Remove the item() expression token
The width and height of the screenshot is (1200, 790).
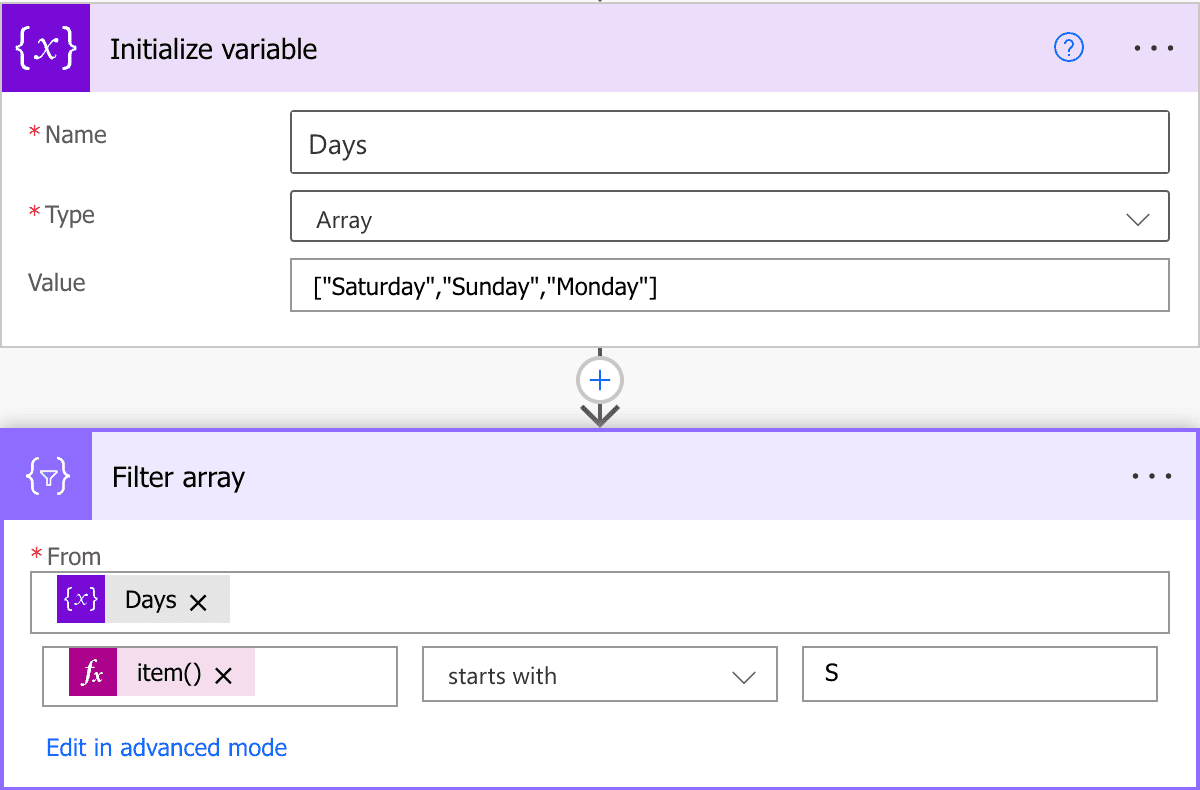pyautogui.click(x=223, y=676)
